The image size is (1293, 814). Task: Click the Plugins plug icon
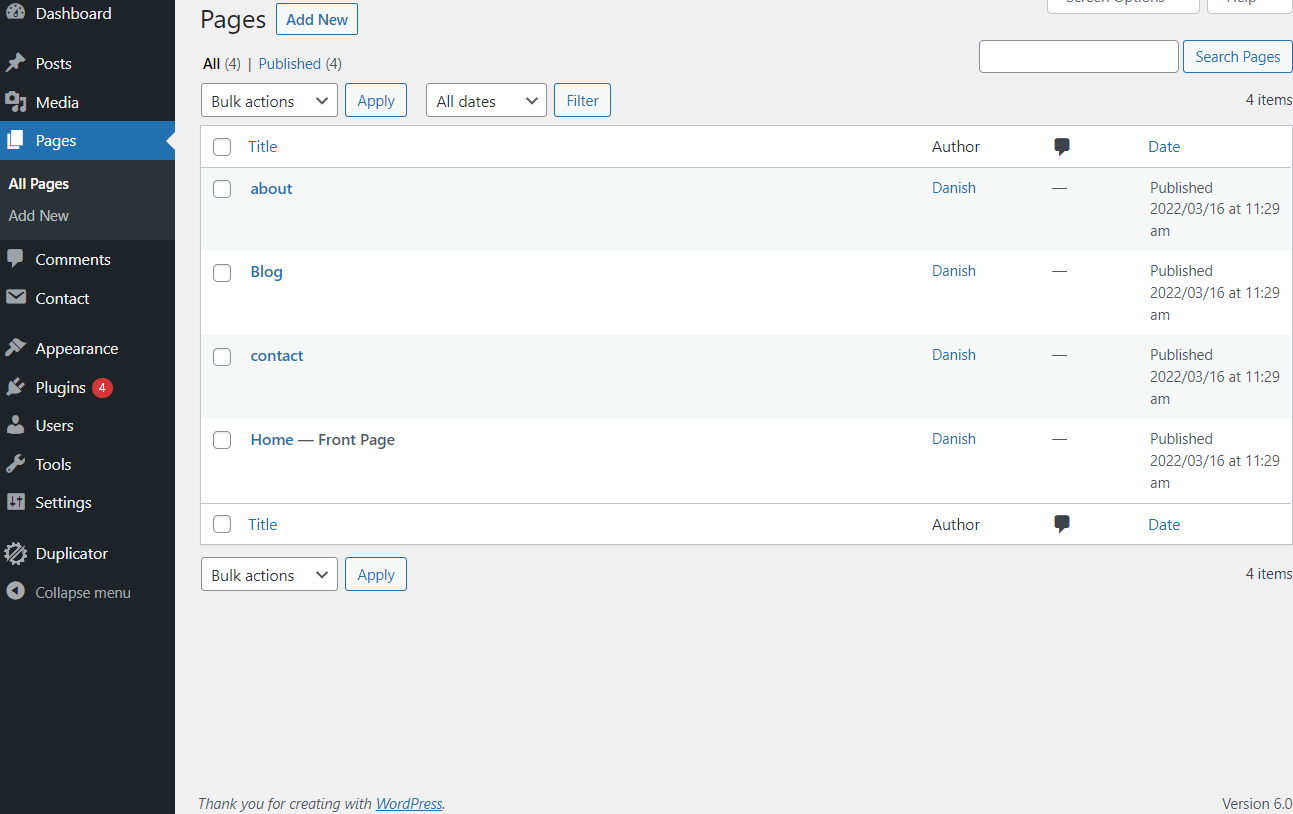(x=15, y=387)
